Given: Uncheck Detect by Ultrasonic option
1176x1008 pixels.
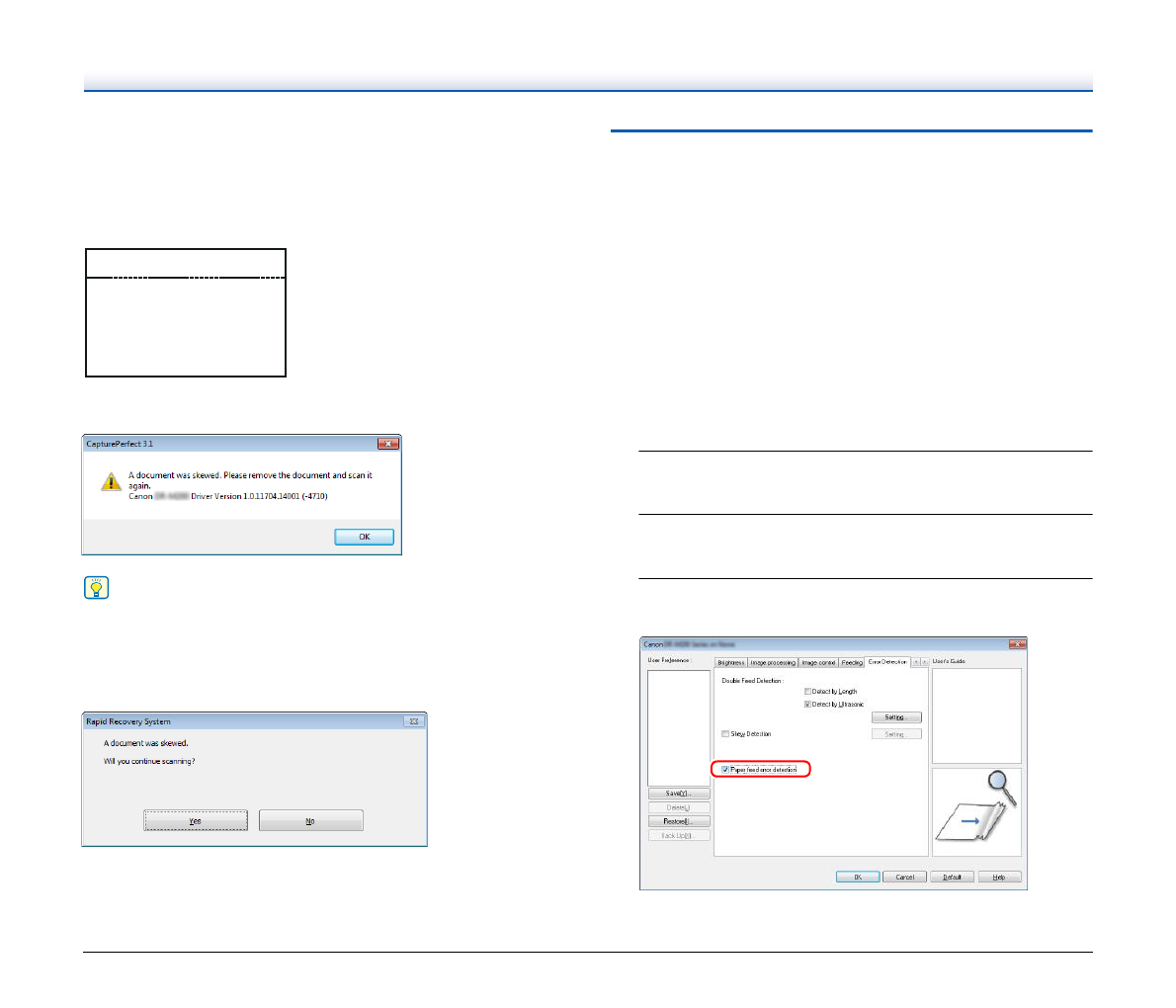Looking at the screenshot, I should pyautogui.click(x=807, y=705).
